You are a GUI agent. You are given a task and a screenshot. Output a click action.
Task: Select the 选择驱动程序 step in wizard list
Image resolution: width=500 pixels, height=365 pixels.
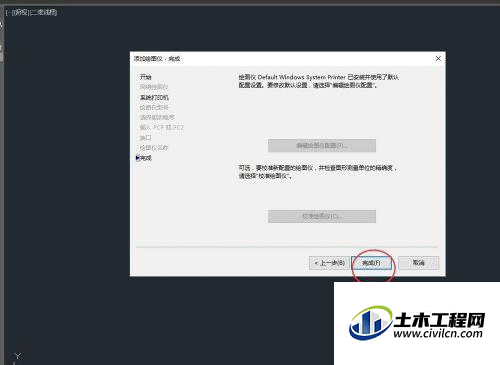click(x=157, y=117)
